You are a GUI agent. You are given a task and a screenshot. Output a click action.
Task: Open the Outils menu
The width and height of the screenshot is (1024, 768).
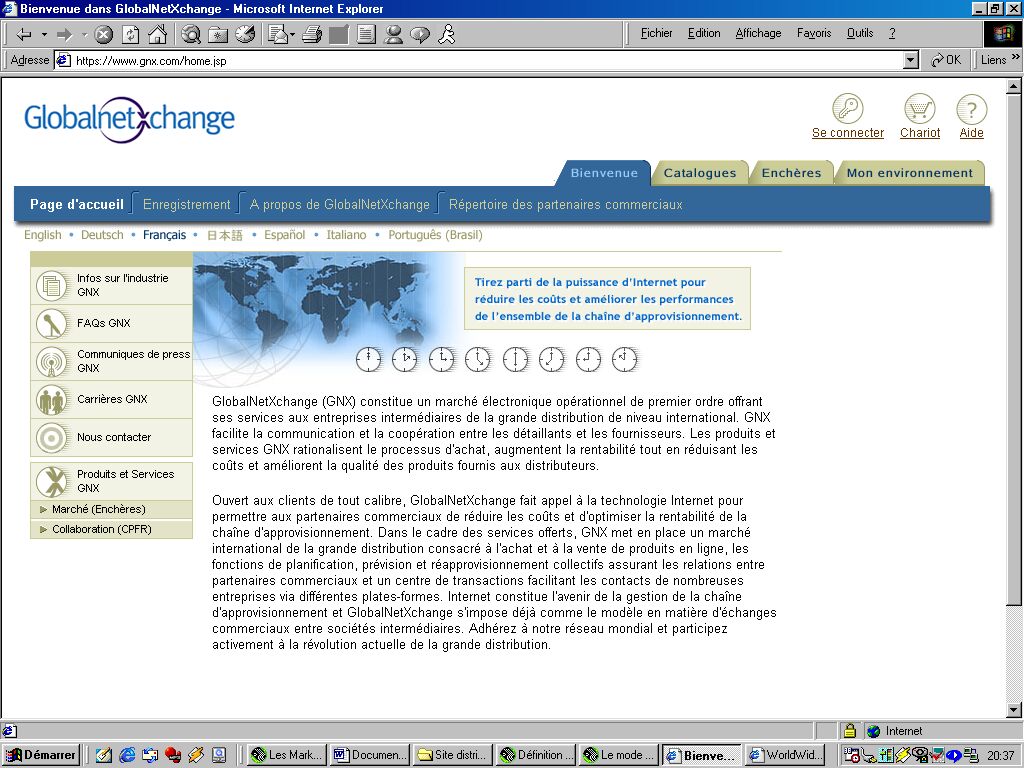[x=860, y=33]
